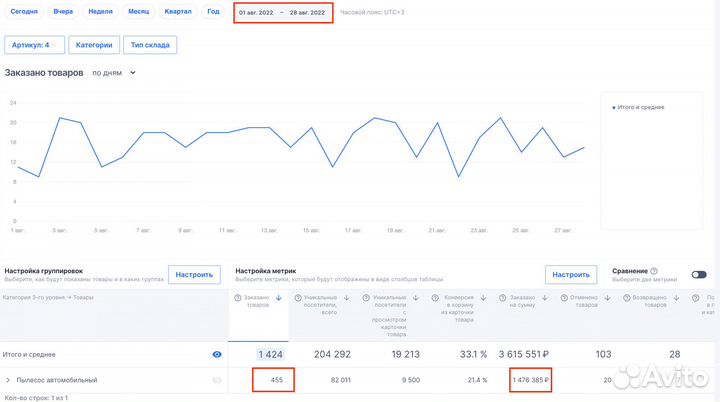Click 'Итого и среднее' chart legend marker
This screenshot has height=402, width=720.
point(613,107)
